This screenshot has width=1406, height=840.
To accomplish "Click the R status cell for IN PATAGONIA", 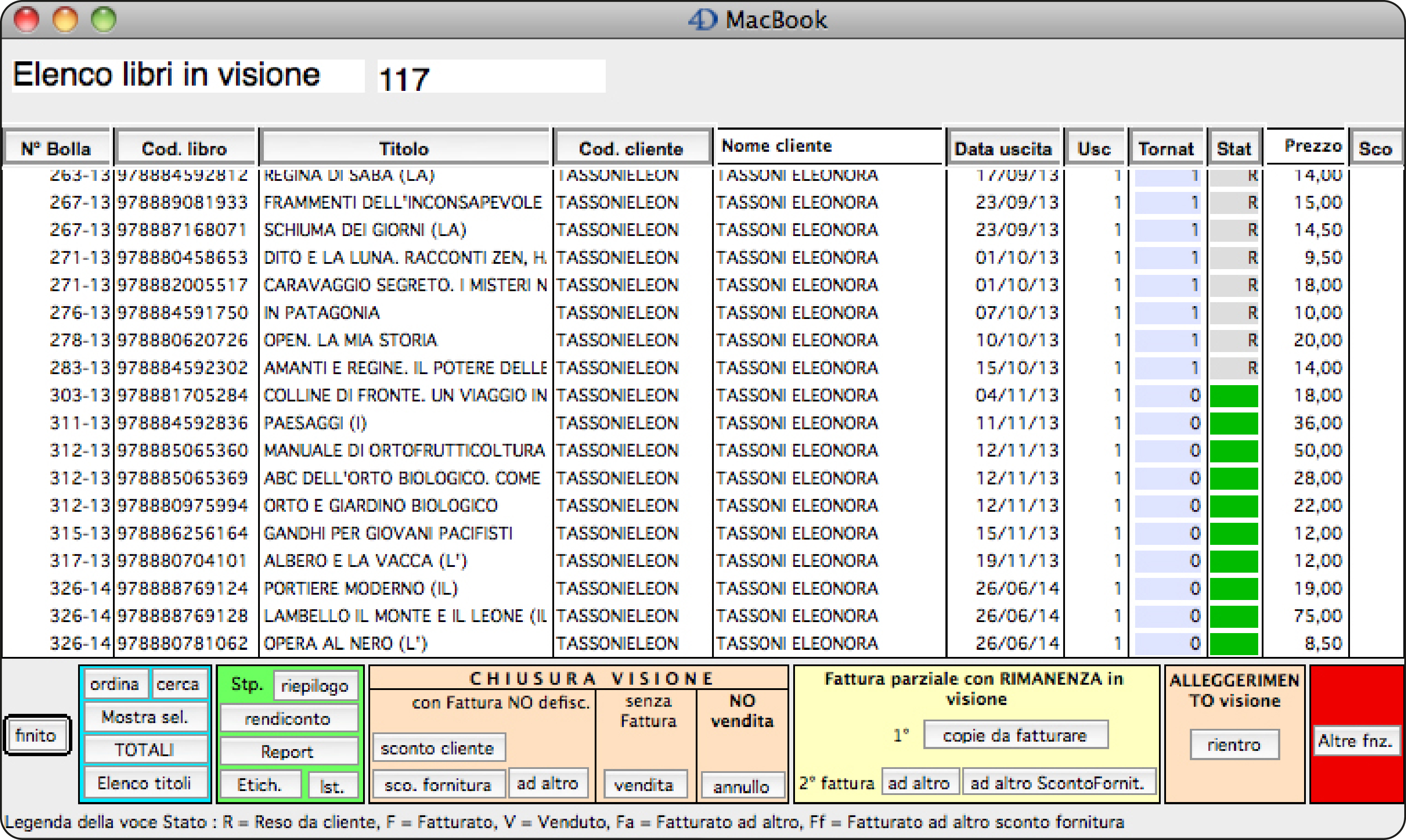I will click(1234, 312).
